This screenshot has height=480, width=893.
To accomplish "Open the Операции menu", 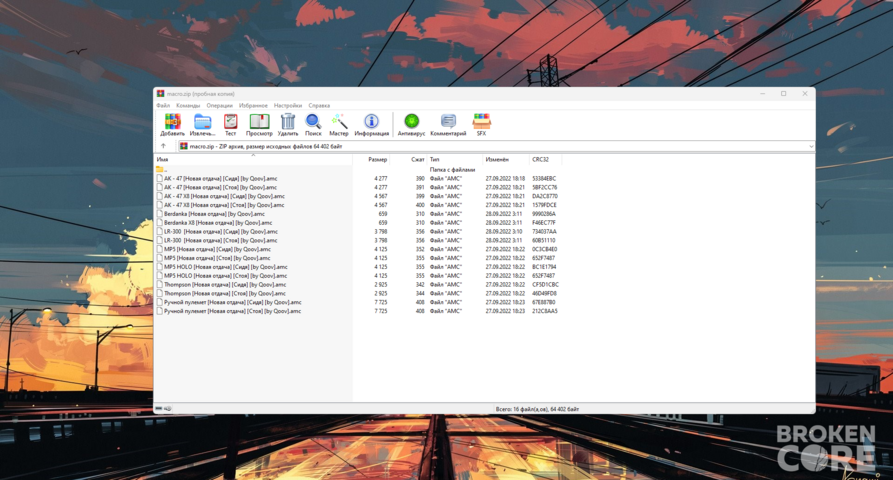I will (219, 105).
